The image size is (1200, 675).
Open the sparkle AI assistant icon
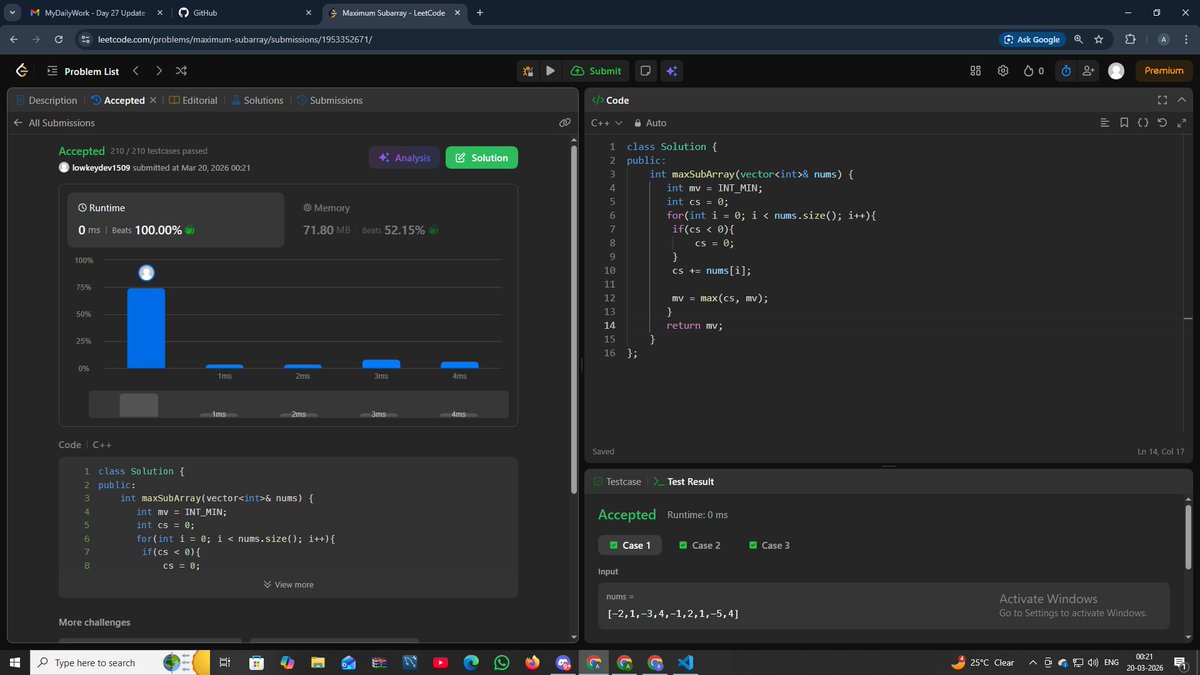click(x=672, y=71)
